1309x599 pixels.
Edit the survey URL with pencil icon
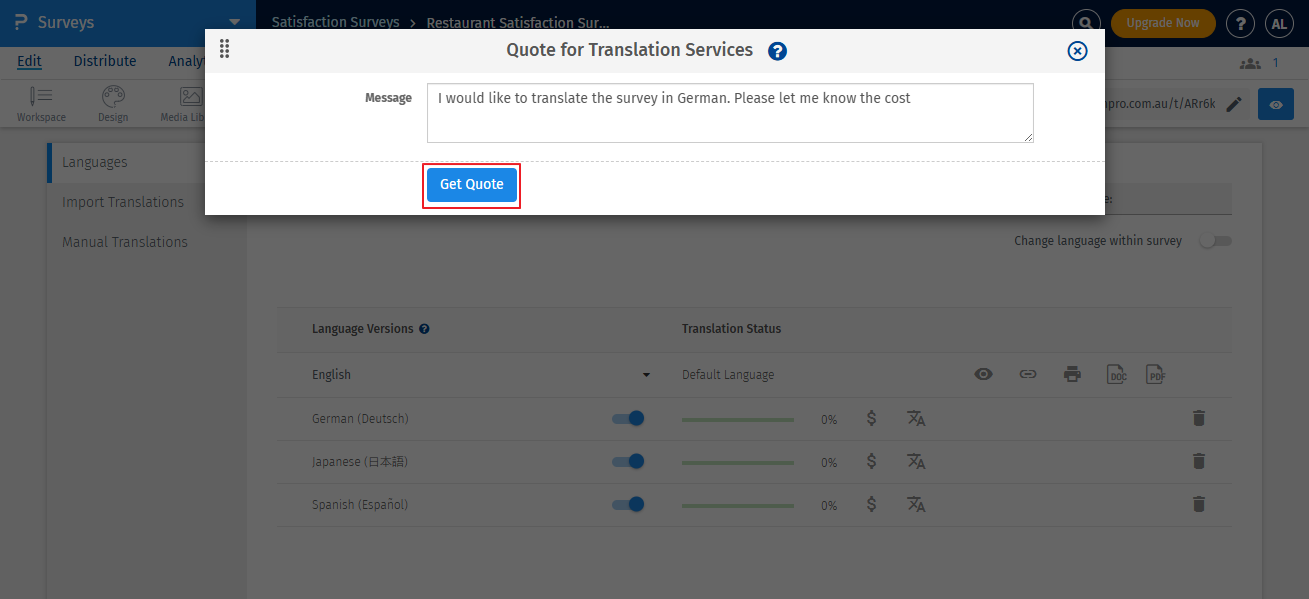point(1234,104)
